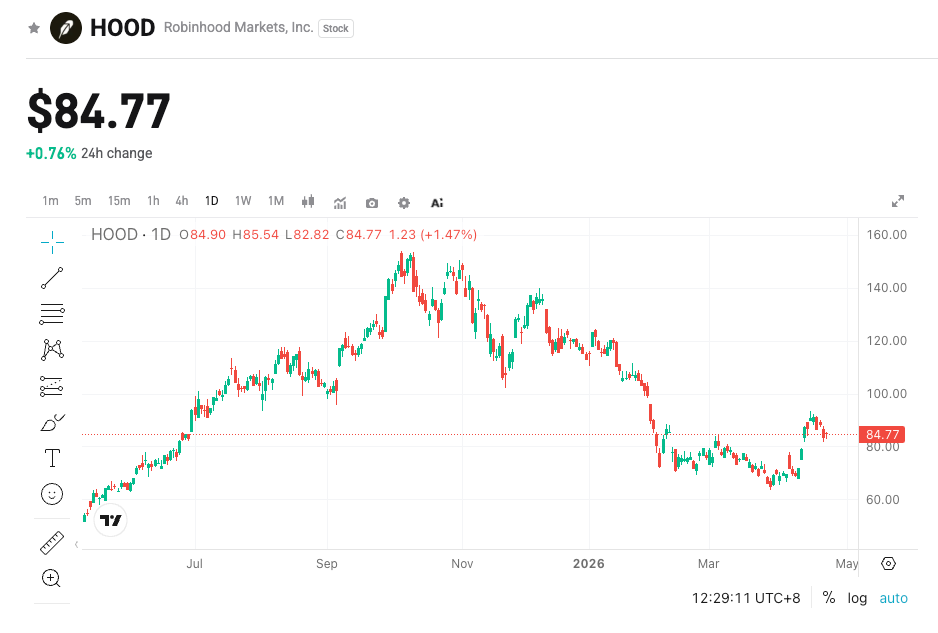
Task: Toggle auto scale for the chart
Action: pyautogui.click(x=893, y=598)
